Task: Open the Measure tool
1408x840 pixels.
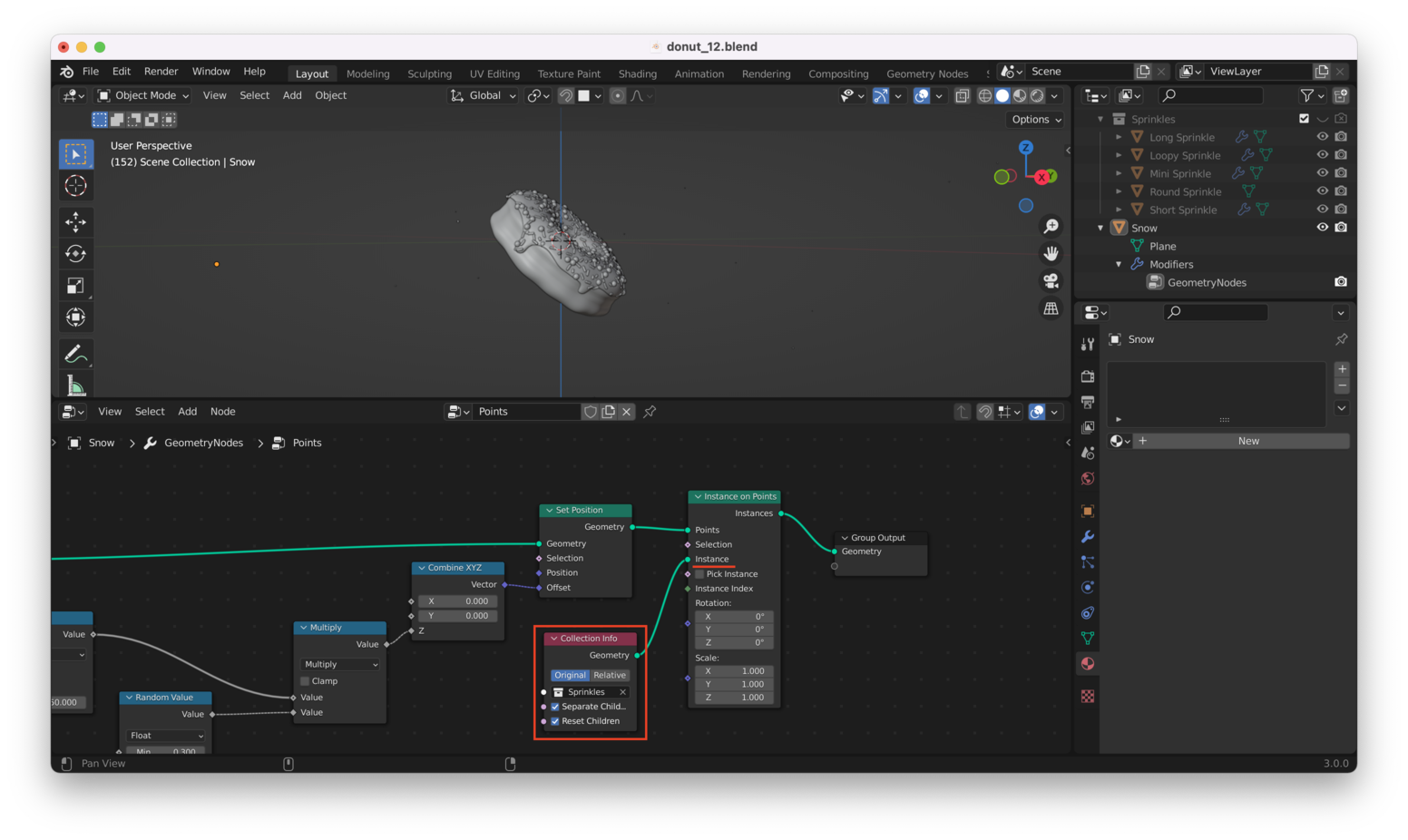Action: (x=76, y=384)
